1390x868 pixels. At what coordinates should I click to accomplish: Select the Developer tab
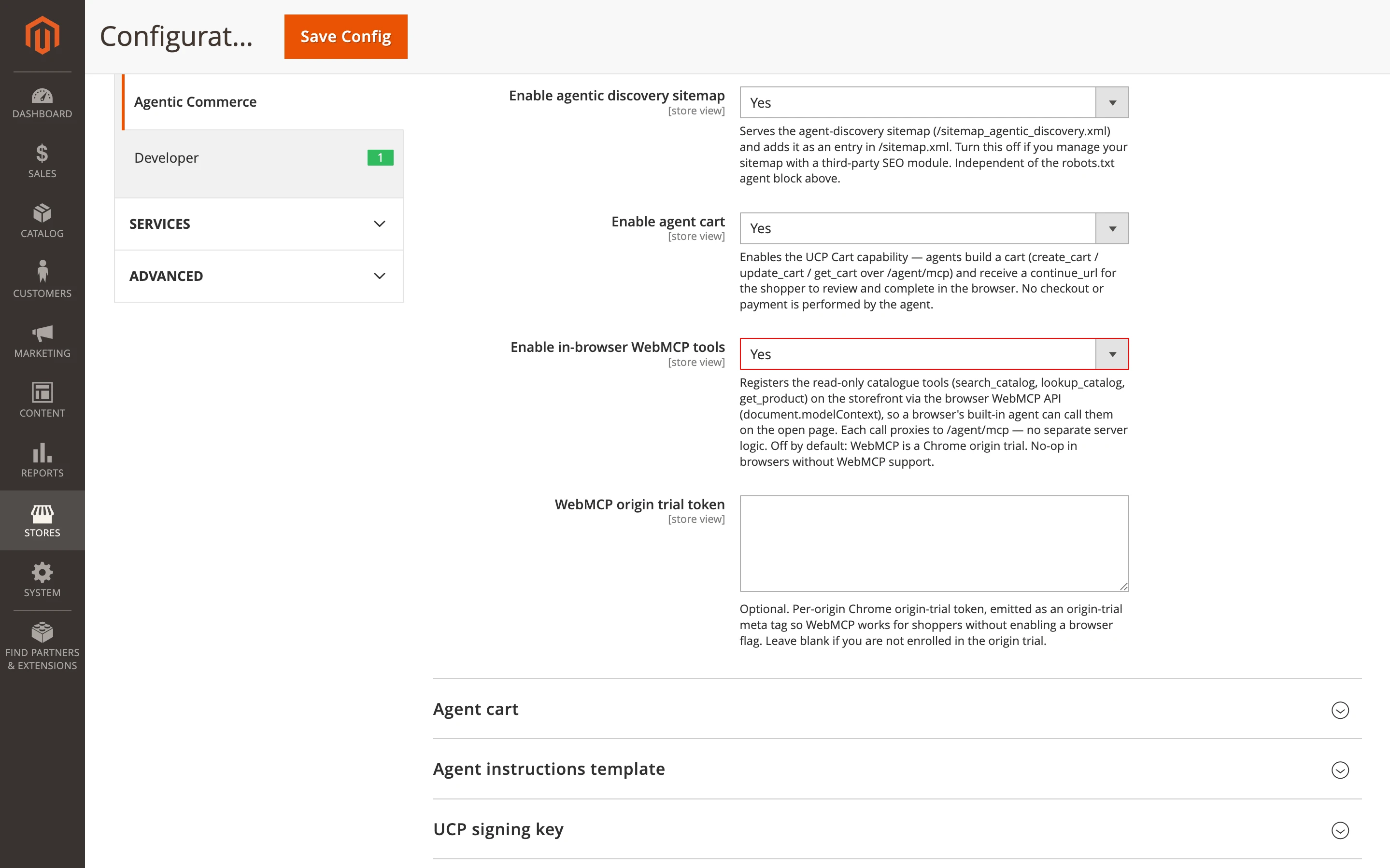pos(259,158)
